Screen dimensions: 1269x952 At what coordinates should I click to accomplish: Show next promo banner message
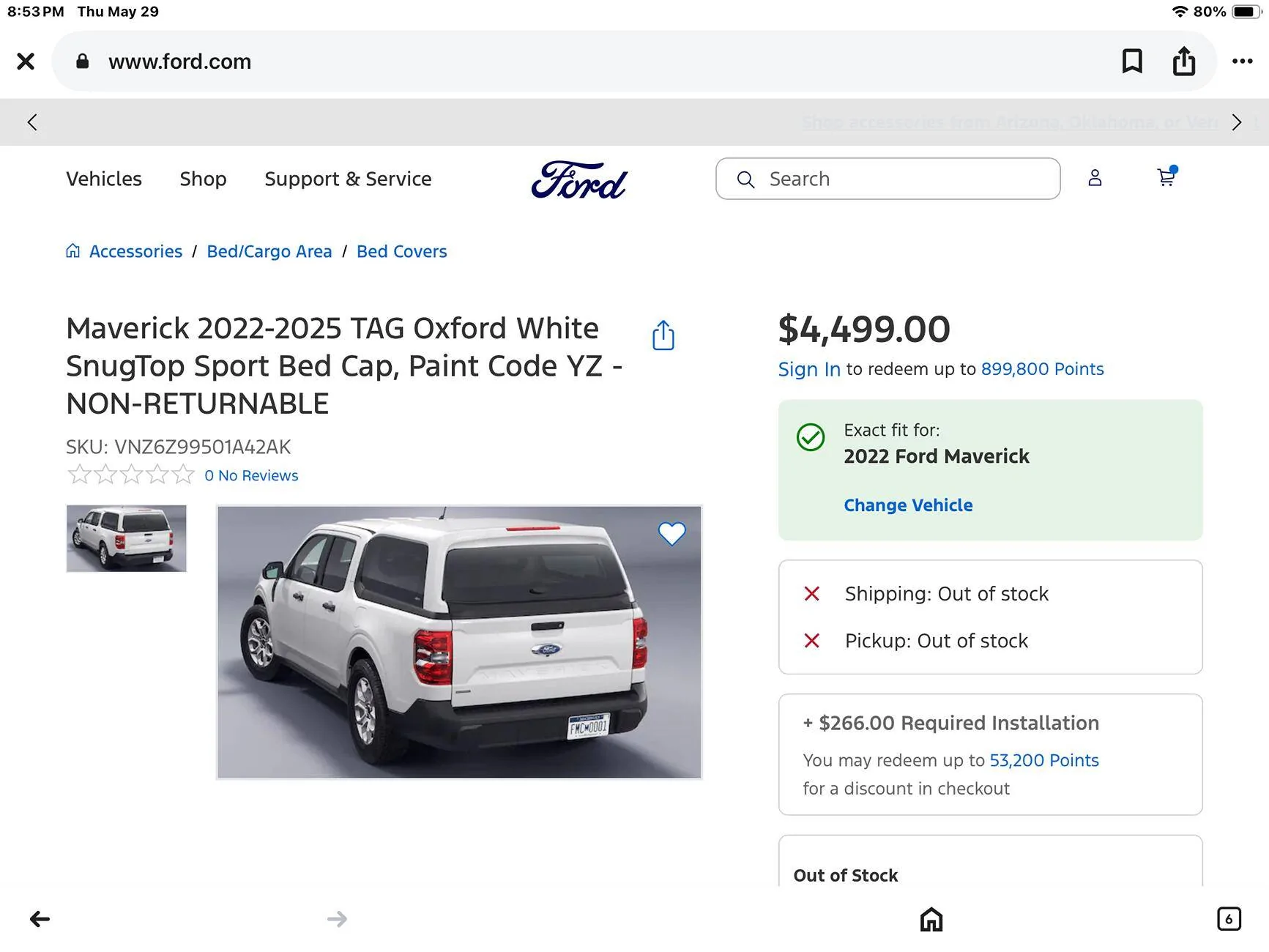[1237, 122]
